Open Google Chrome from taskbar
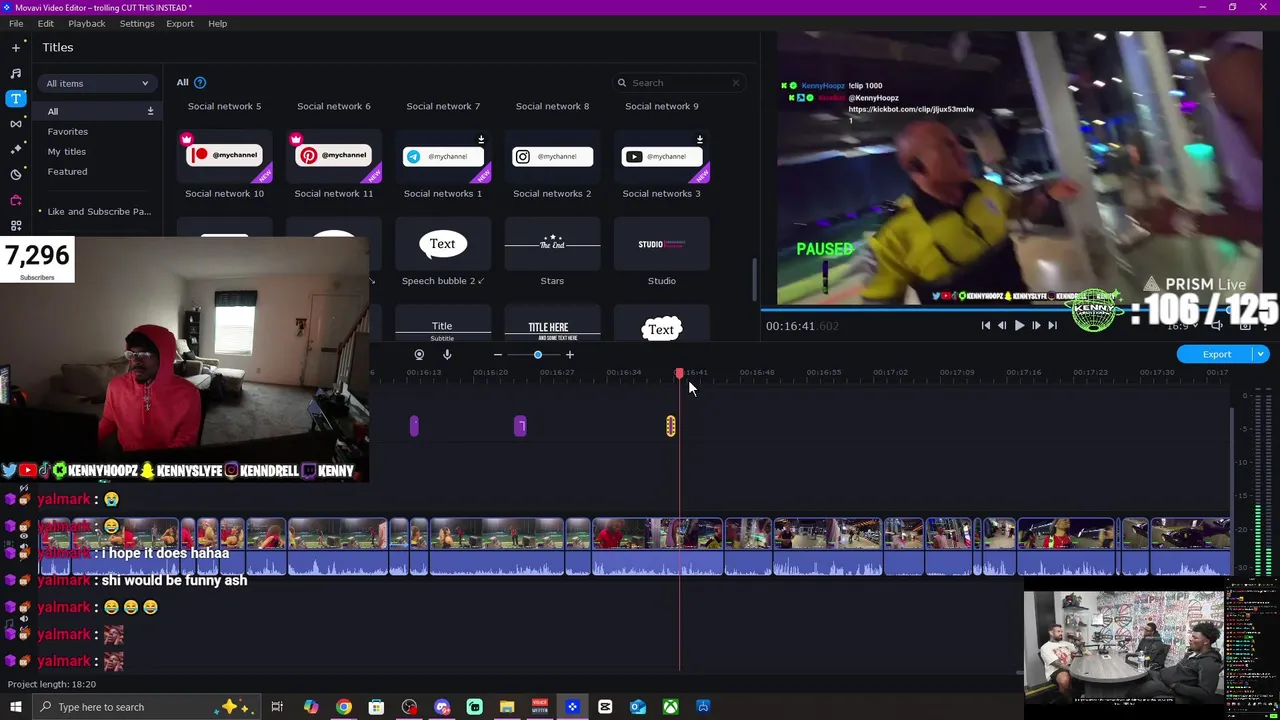Viewport: 1280px width, 720px height. coord(343,707)
